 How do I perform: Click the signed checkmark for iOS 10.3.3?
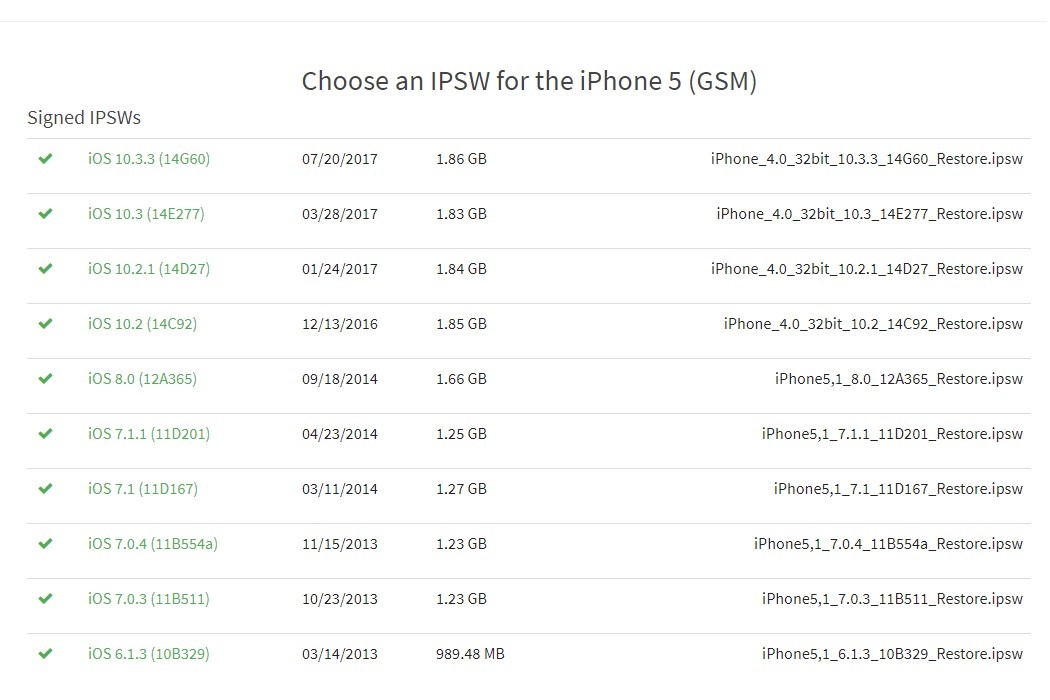(x=45, y=158)
